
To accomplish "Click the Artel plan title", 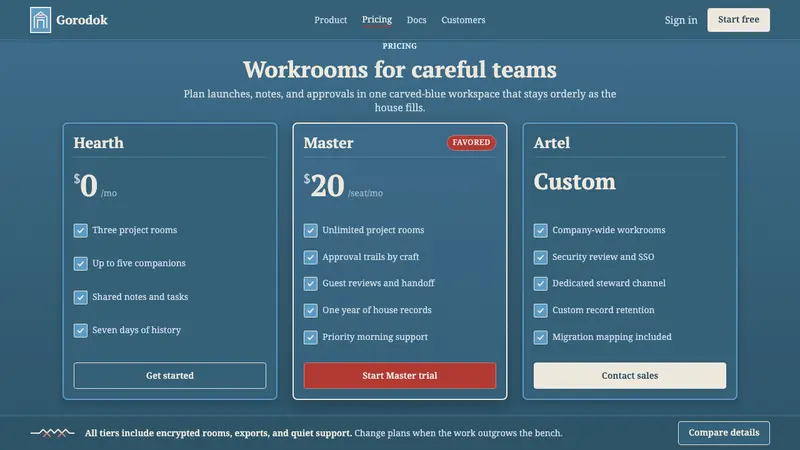I will coord(552,143).
